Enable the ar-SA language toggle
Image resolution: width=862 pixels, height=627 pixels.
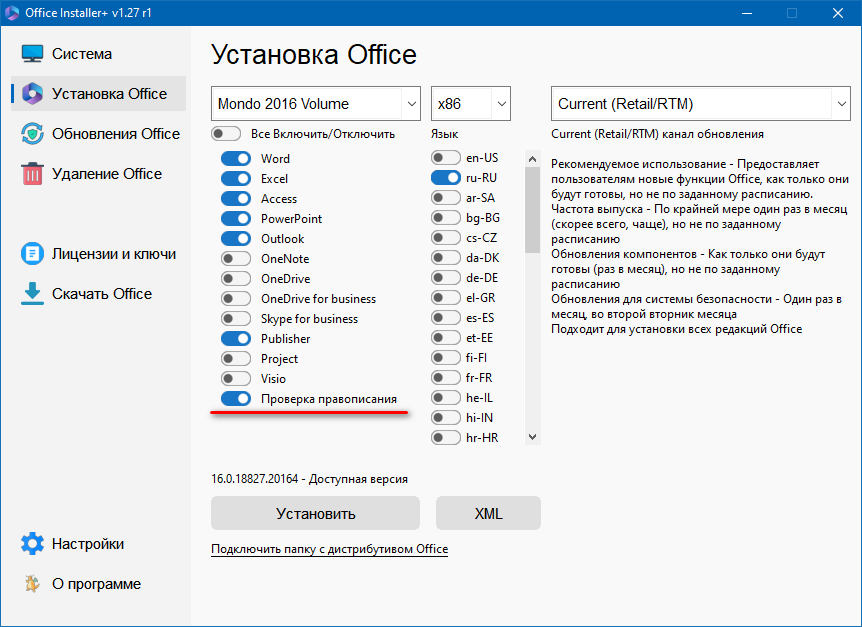446,198
